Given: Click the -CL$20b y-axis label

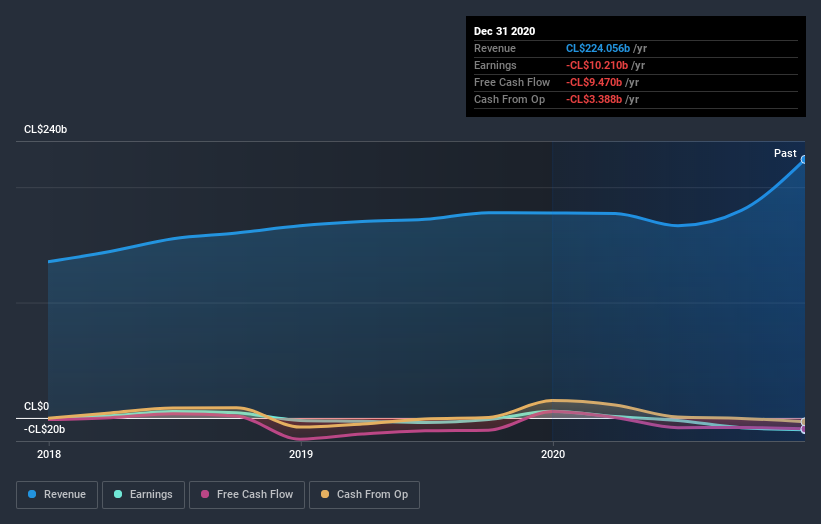Looking at the screenshot, I should (45, 429).
